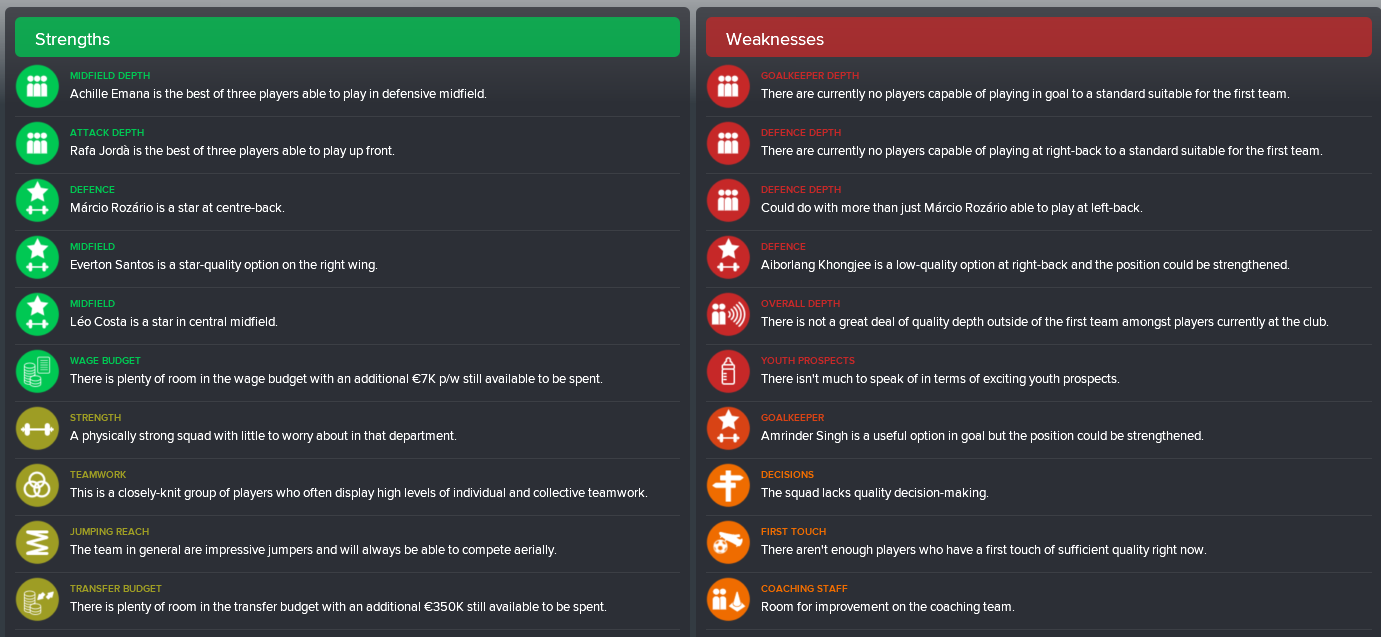Click the Attack Depth green squad icon
The height and width of the screenshot is (637, 1381).
pos(38,143)
